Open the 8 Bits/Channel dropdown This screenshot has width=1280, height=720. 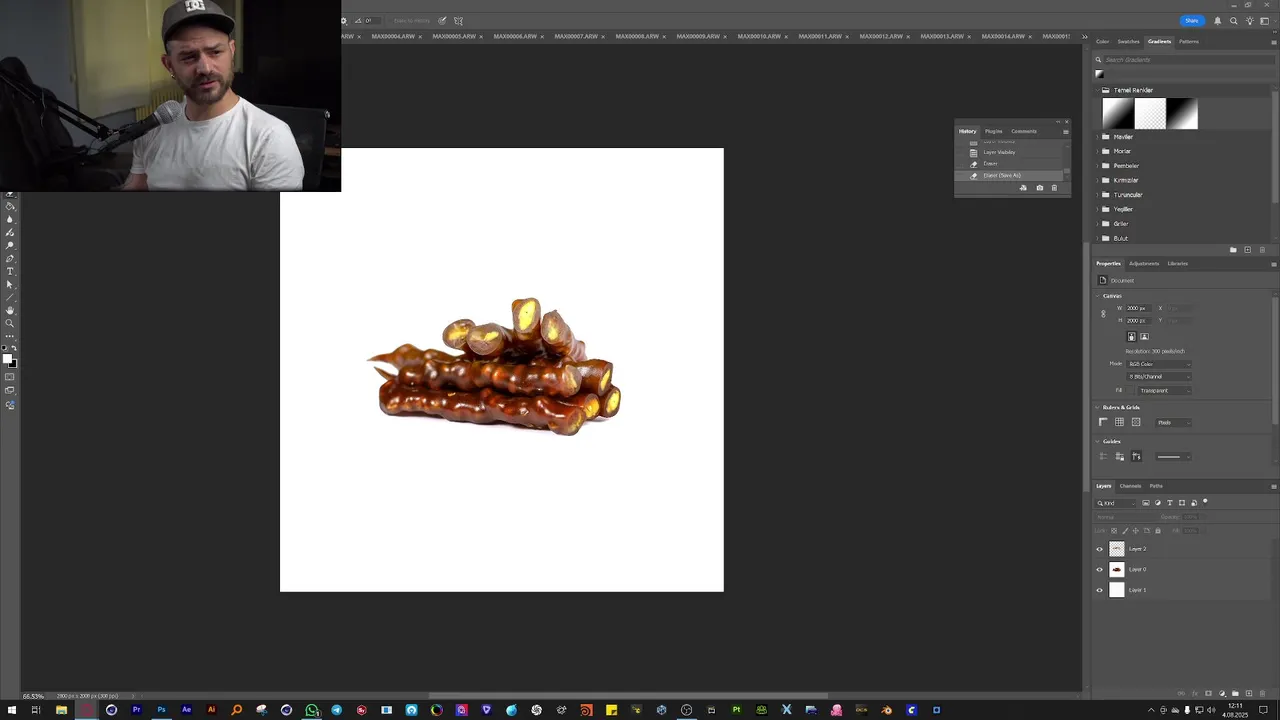tap(1159, 376)
